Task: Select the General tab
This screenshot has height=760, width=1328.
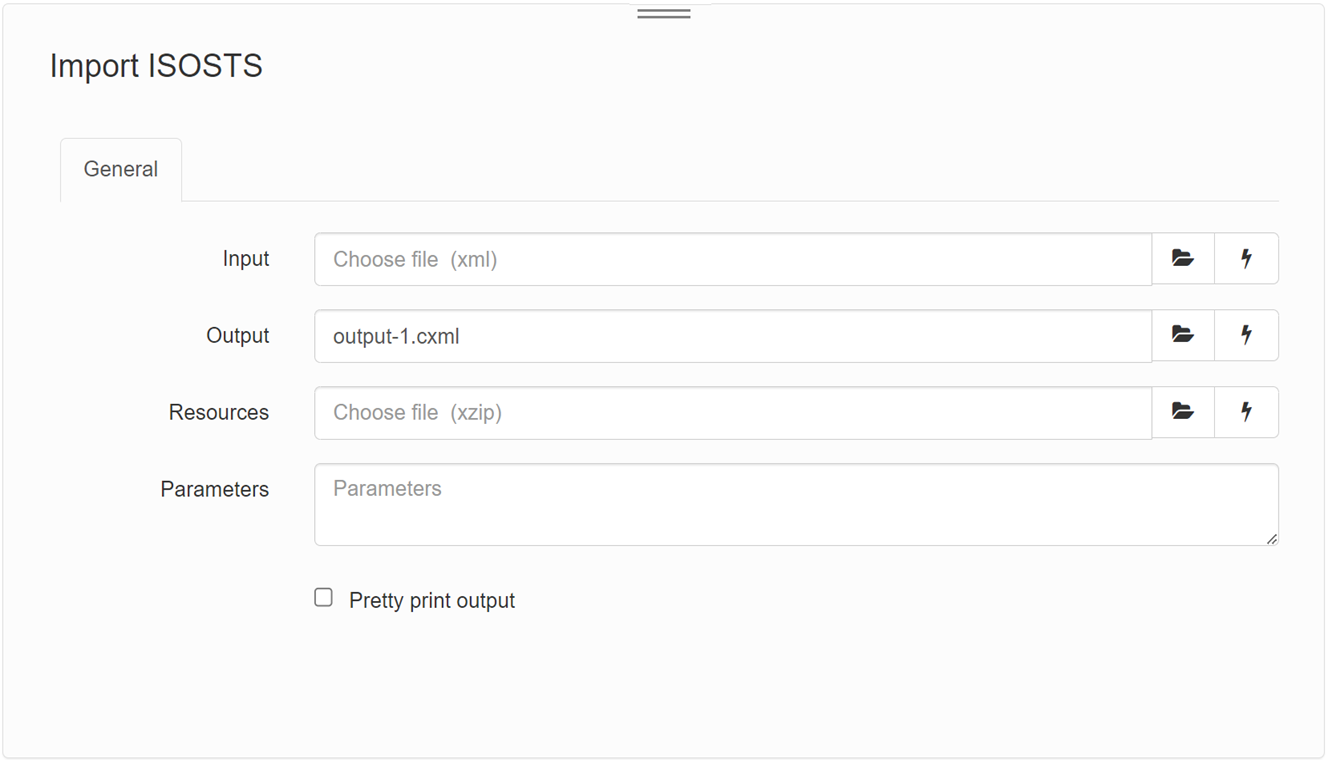Action: [x=121, y=170]
